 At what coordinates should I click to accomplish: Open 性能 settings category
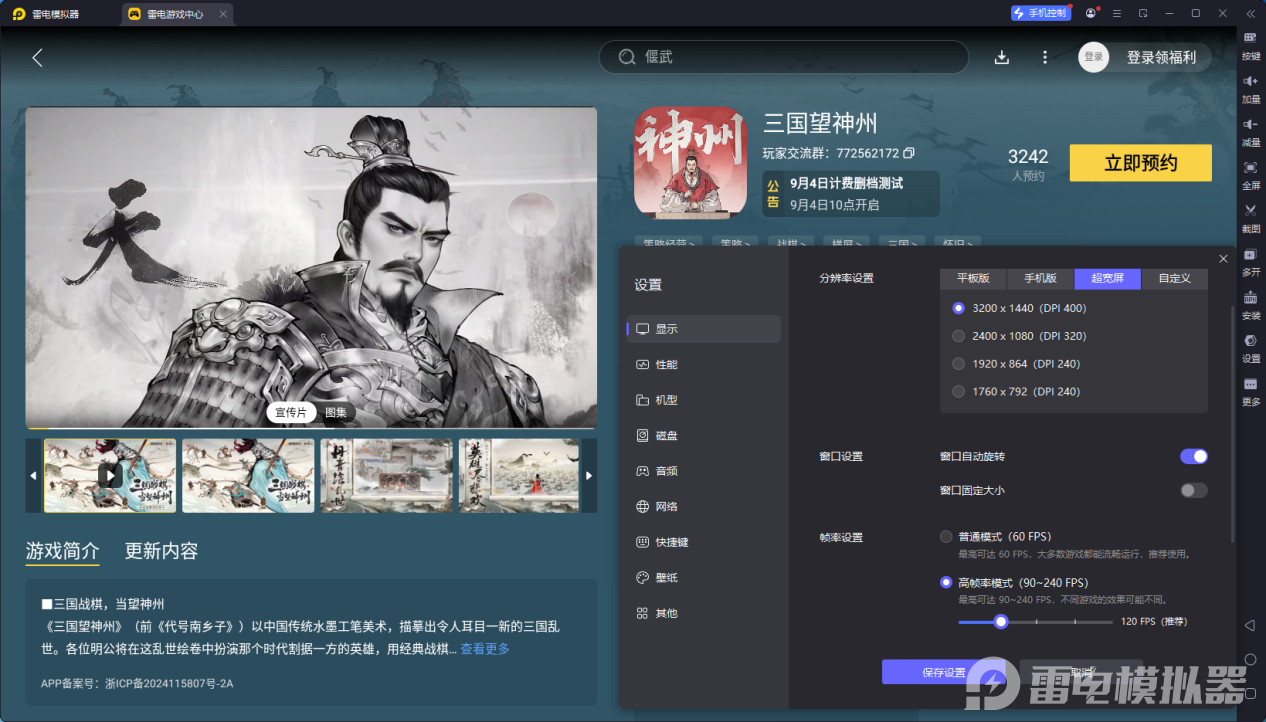pos(703,365)
